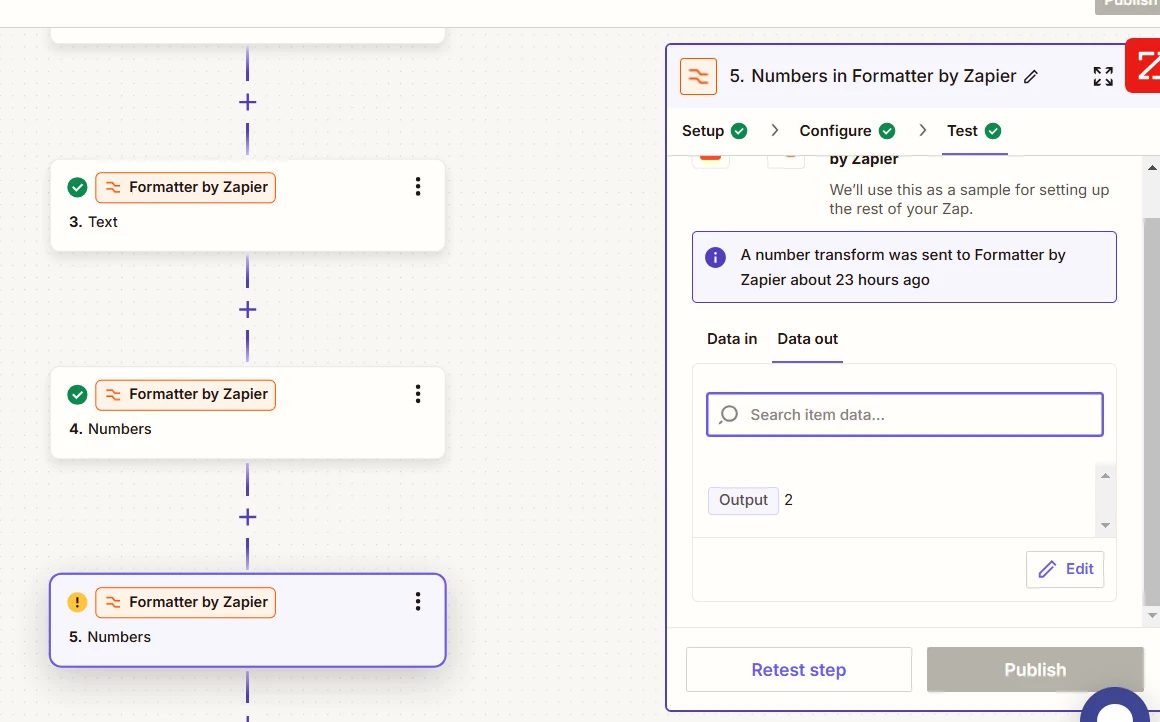Screen dimensions: 1160x722
Task: Click the green check beside Configure
Action: (x=887, y=131)
